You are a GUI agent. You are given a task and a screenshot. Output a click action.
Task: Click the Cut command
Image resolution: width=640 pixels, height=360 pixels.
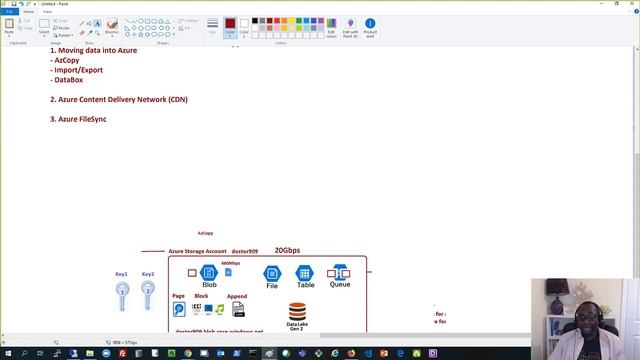point(24,21)
